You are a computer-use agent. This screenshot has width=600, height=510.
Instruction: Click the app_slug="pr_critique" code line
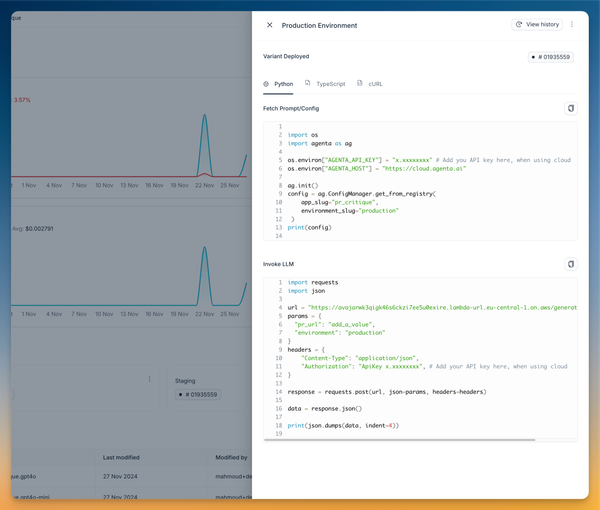point(339,202)
